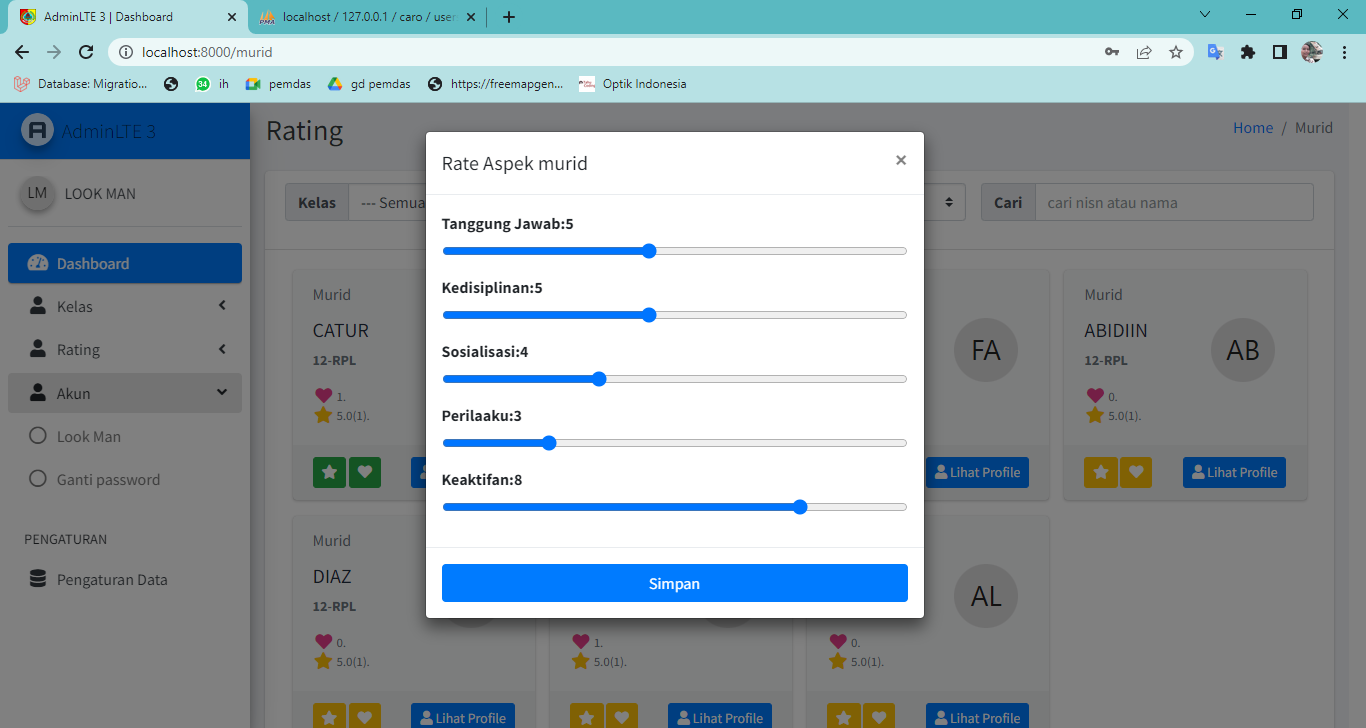Click the green star button on CATUR card
Viewport: 1366px width, 728px height.
click(x=328, y=472)
